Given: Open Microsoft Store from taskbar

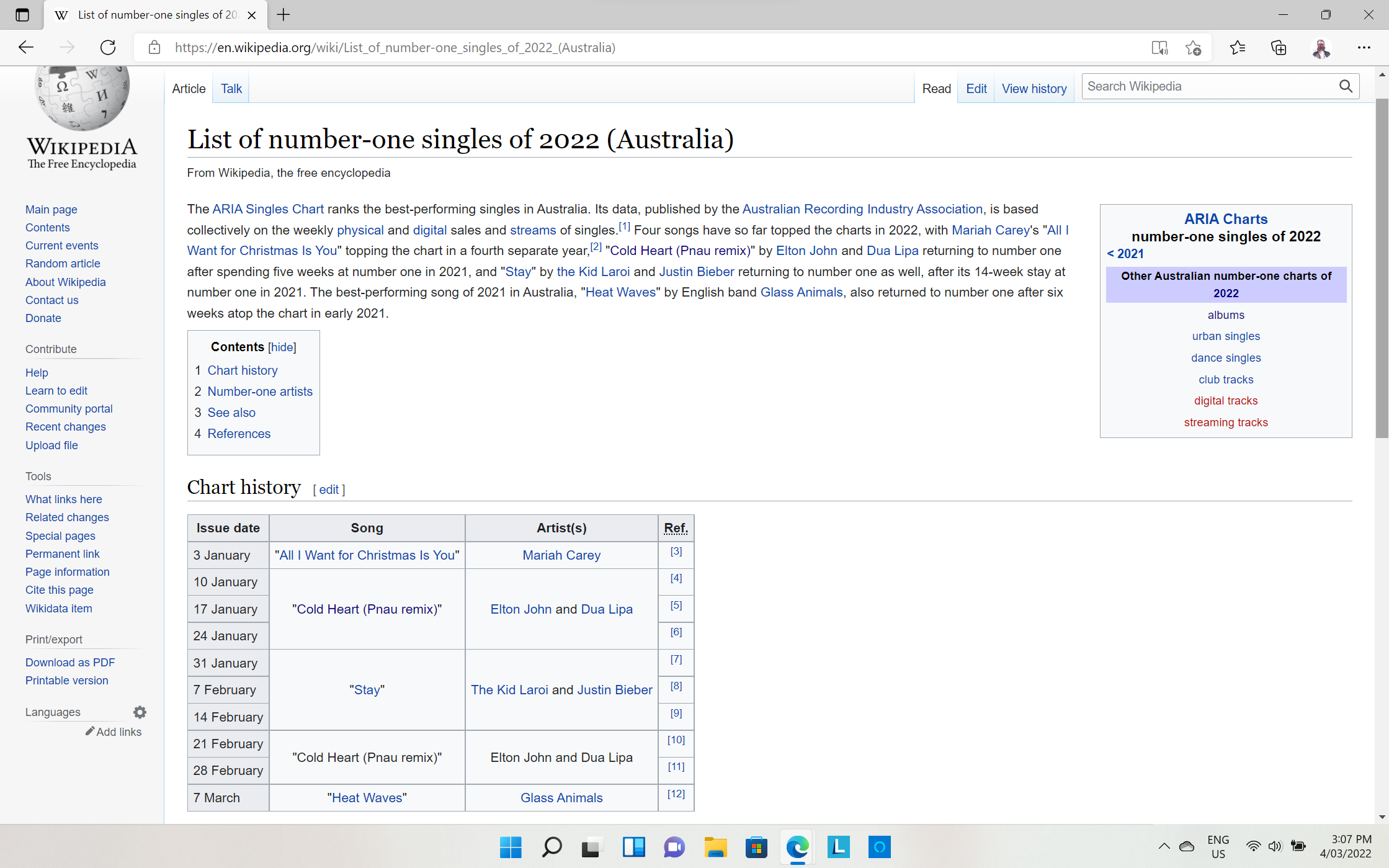Looking at the screenshot, I should click(756, 847).
